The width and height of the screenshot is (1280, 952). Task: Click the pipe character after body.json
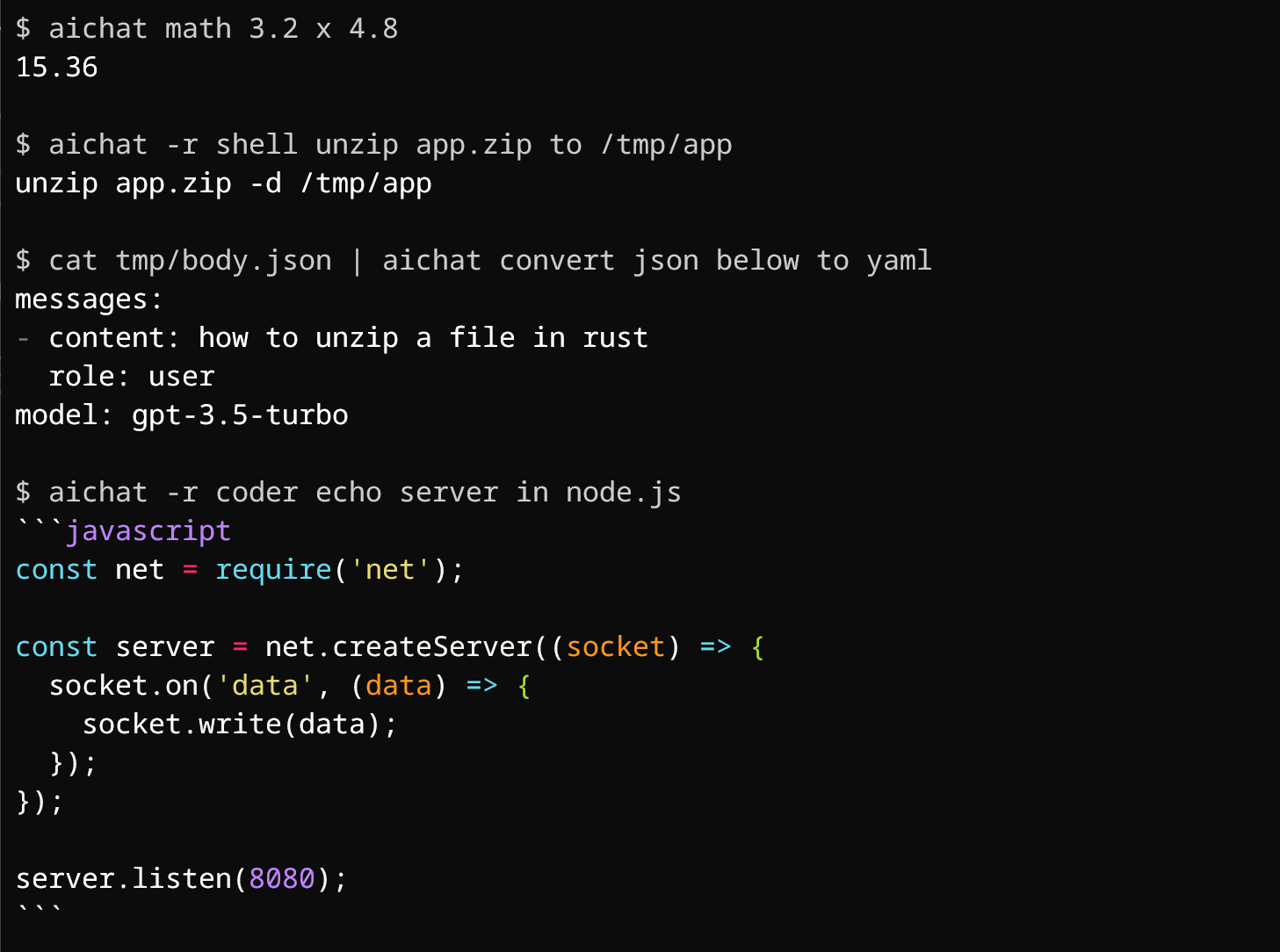tap(357, 261)
